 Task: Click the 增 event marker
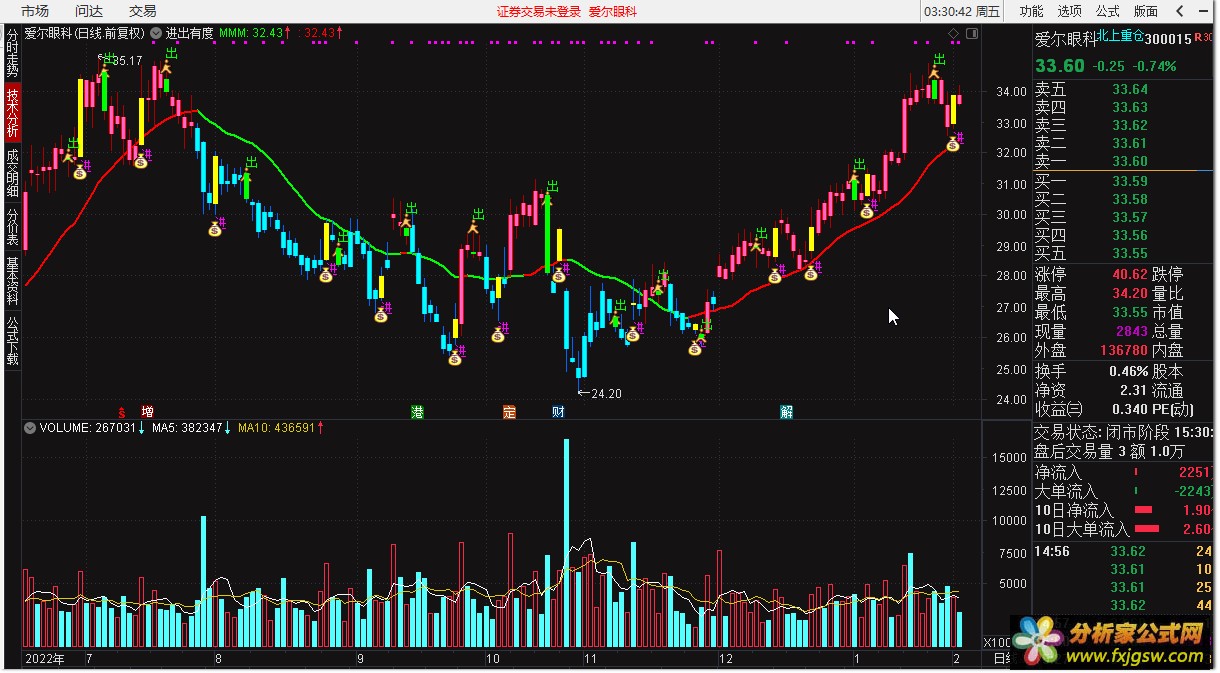pyautogui.click(x=148, y=411)
